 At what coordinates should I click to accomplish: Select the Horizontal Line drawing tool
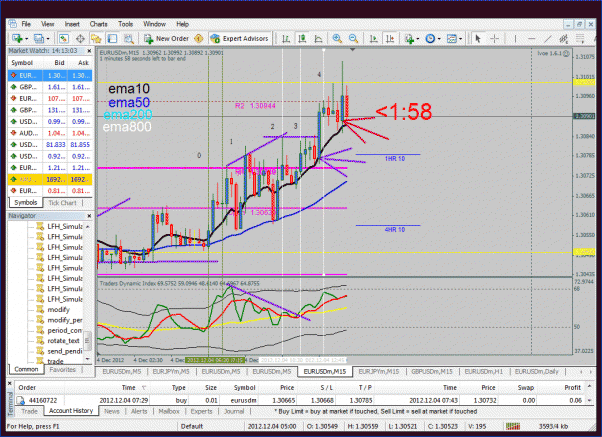532,38
